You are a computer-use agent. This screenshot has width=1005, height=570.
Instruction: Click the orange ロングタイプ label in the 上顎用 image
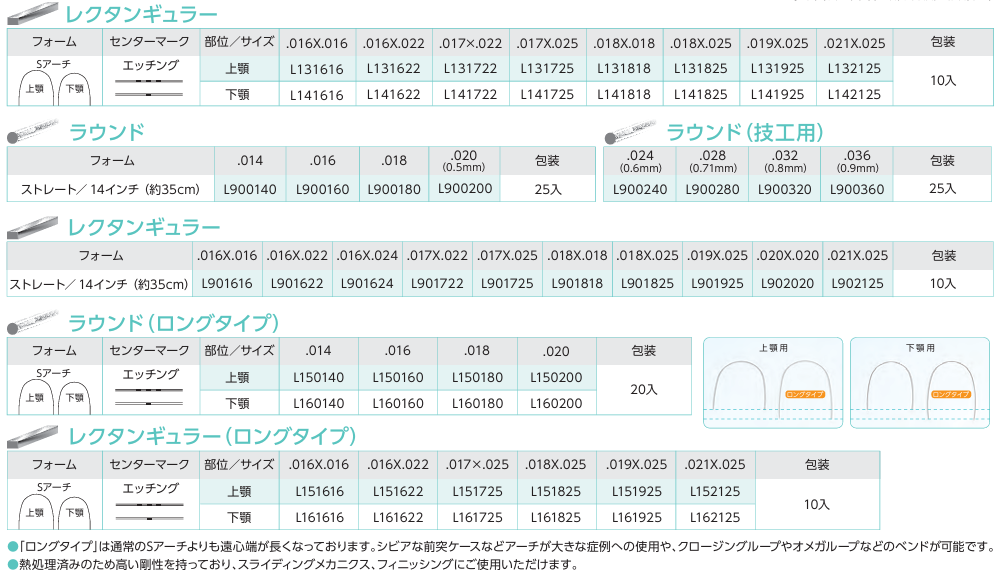[x=805, y=395]
